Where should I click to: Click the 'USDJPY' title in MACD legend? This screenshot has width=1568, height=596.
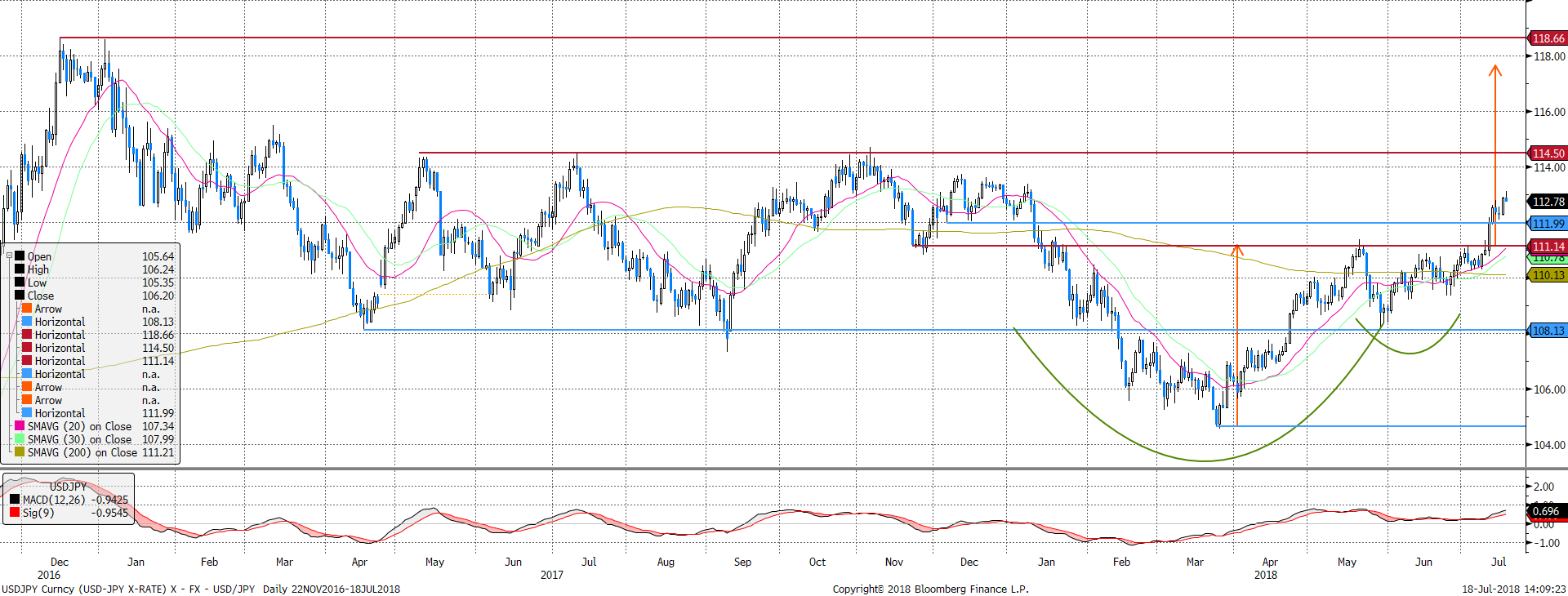coord(68,487)
